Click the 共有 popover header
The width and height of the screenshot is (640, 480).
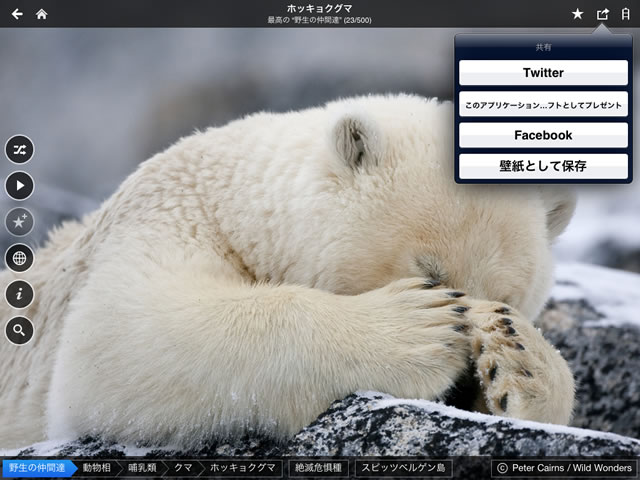[543, 47]
